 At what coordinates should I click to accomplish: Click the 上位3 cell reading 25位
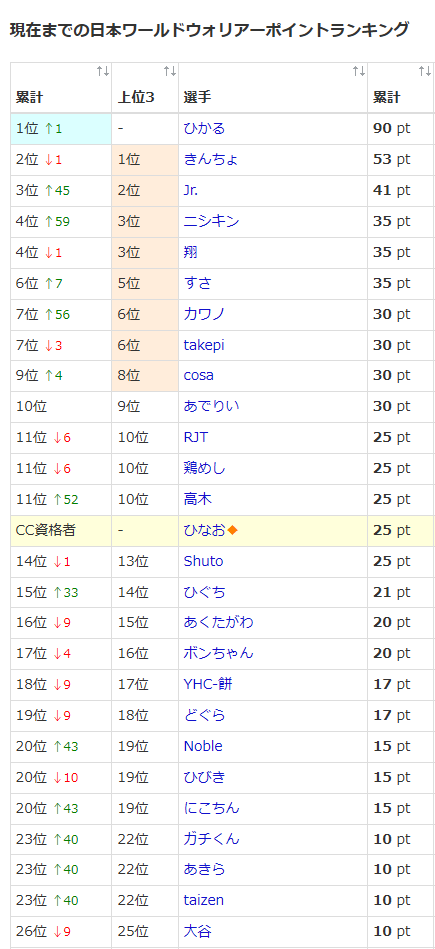coord(145,931)
